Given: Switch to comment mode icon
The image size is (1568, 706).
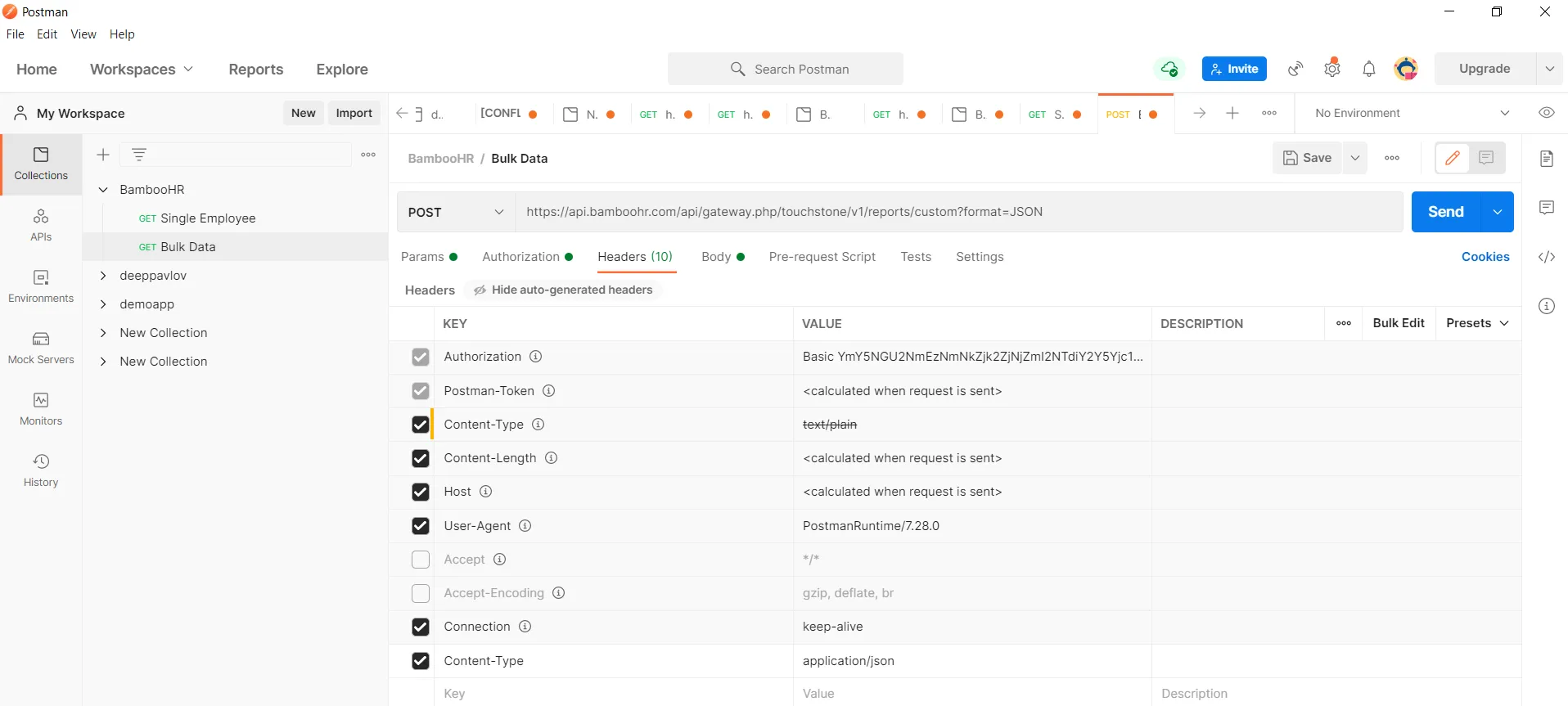Looking at the screenshot, I should [1486, 158].
